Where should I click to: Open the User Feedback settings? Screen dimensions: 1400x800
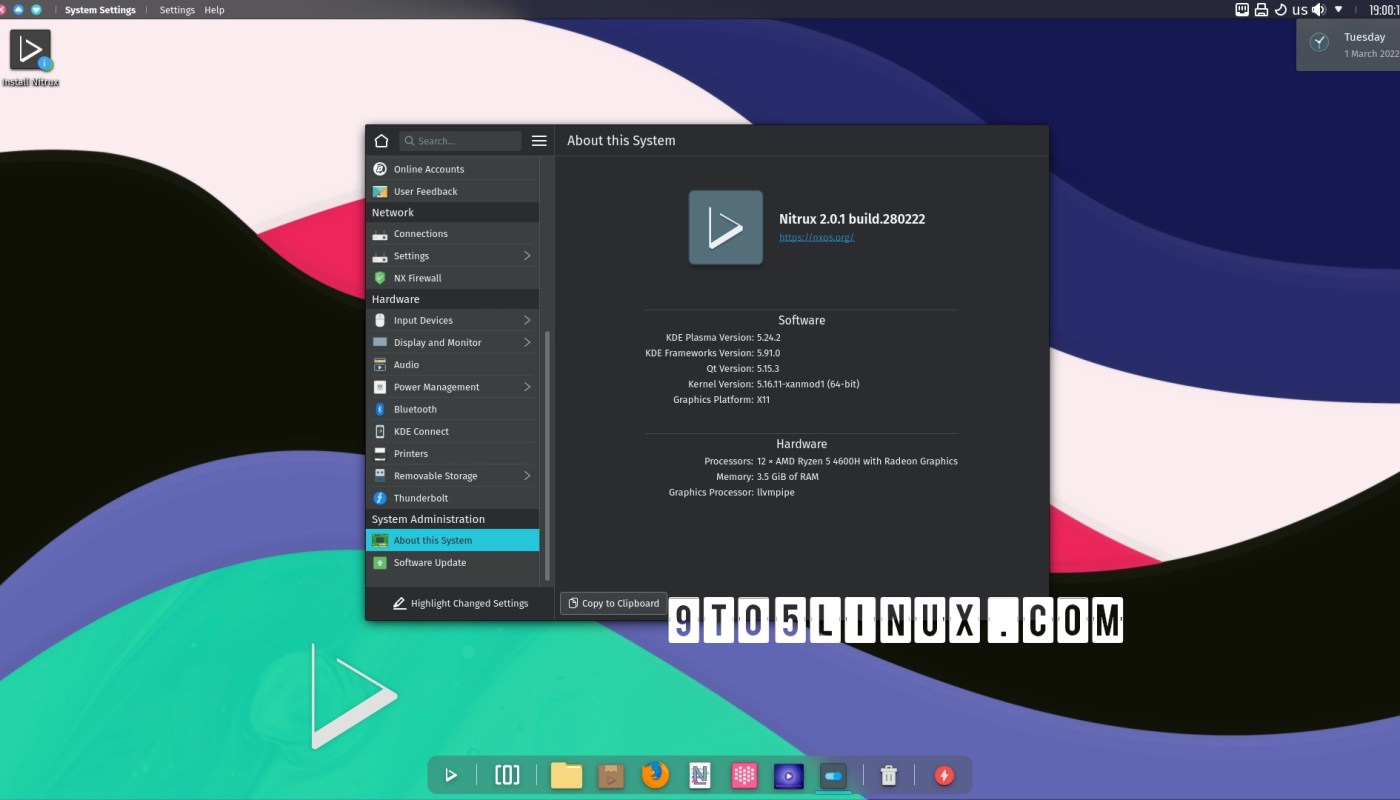[453, 191]
